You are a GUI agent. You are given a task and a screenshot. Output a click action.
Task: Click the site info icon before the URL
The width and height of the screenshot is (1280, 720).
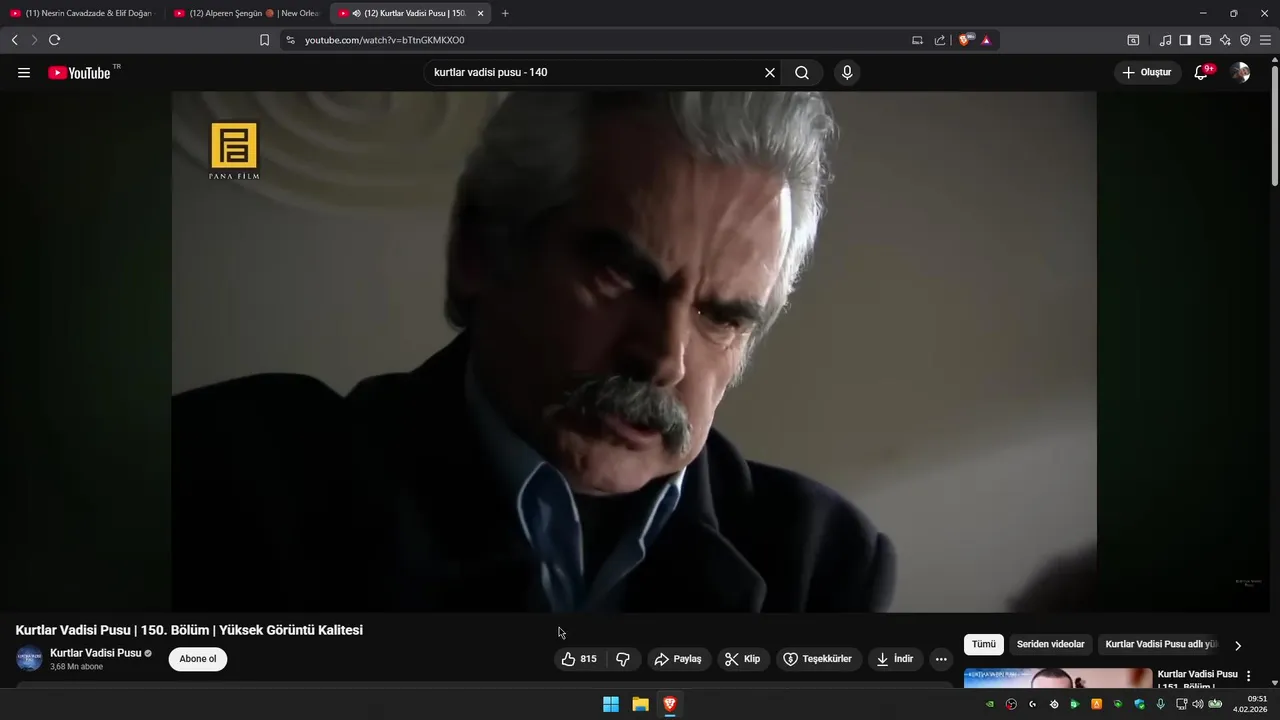(x=290, y=40)
